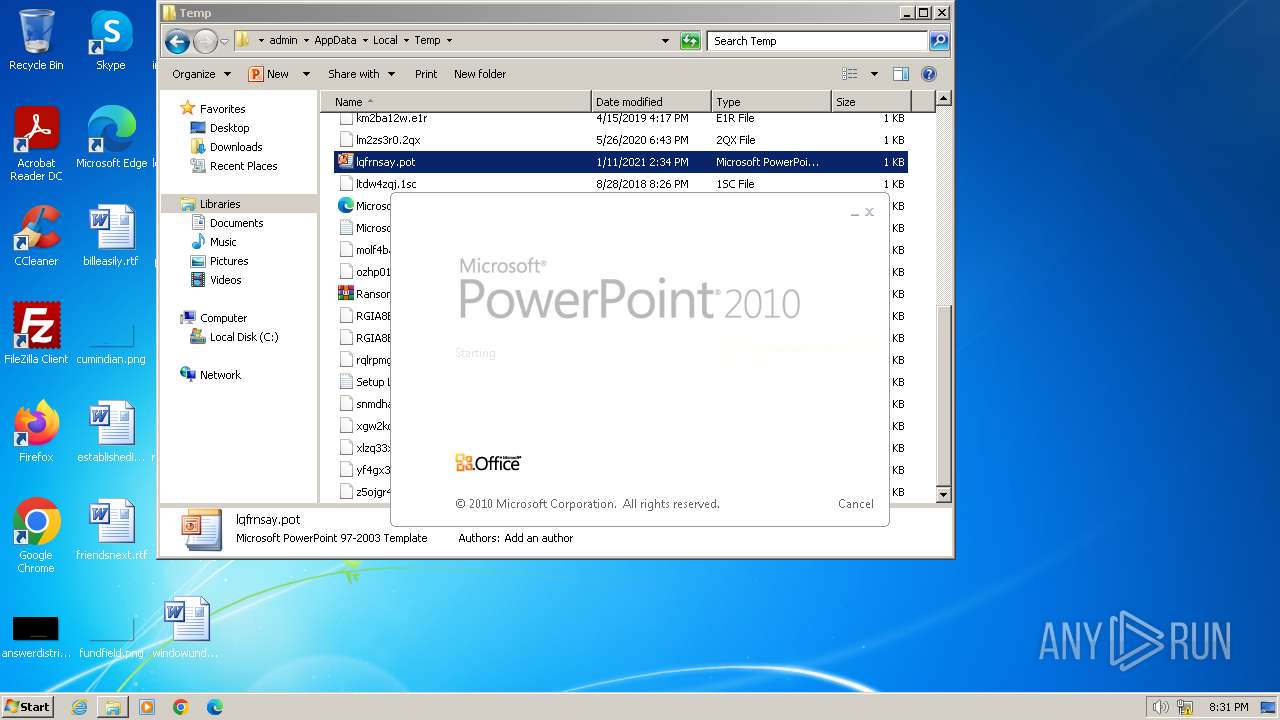Open the Skype desktop shortcut

click(111, 41)
